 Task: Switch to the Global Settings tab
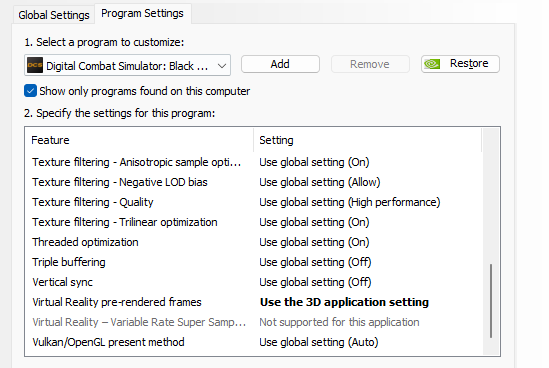(x=54, y=15)
